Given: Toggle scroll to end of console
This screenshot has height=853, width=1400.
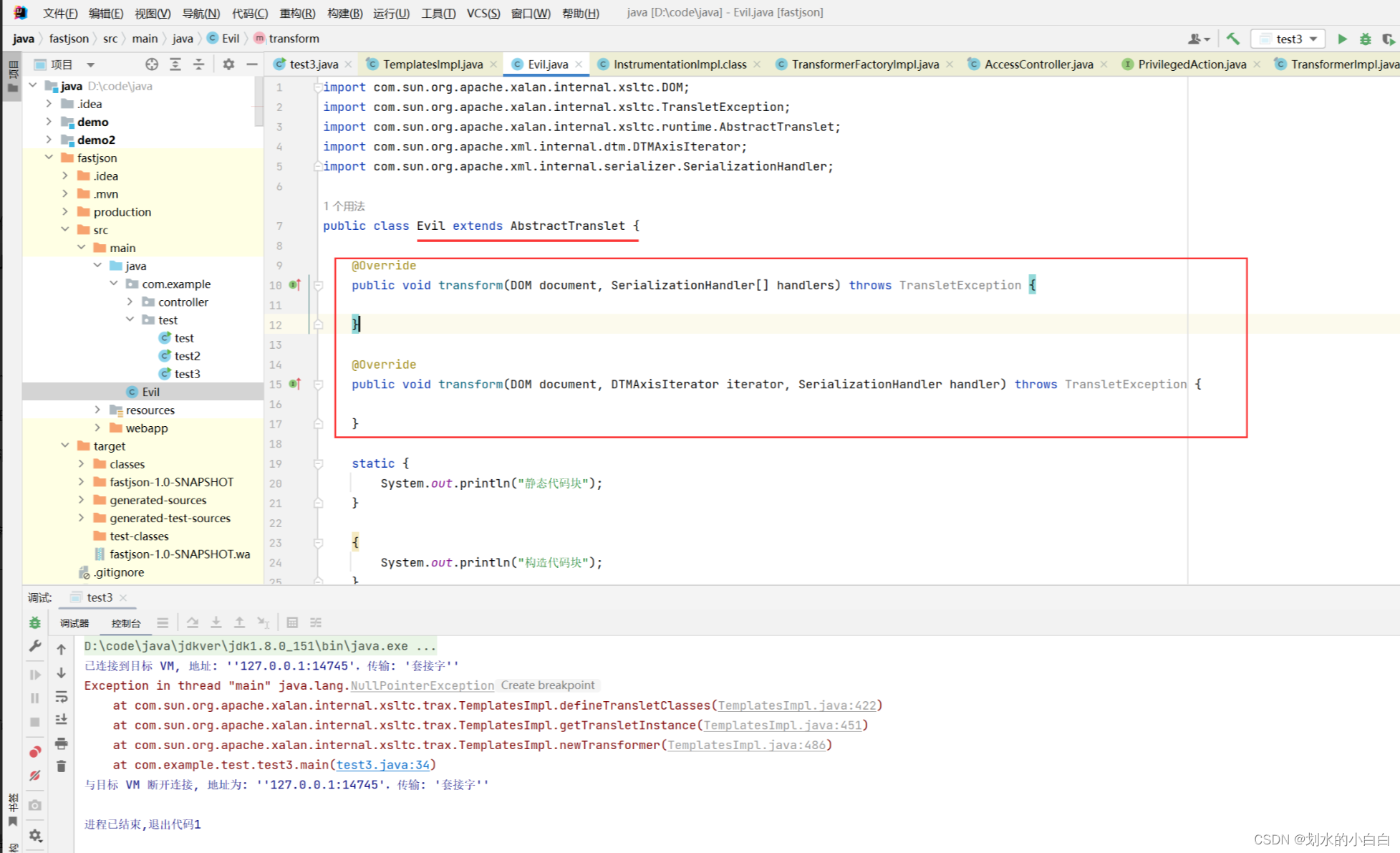Looking at the screenshot, I should pos(62,720).
